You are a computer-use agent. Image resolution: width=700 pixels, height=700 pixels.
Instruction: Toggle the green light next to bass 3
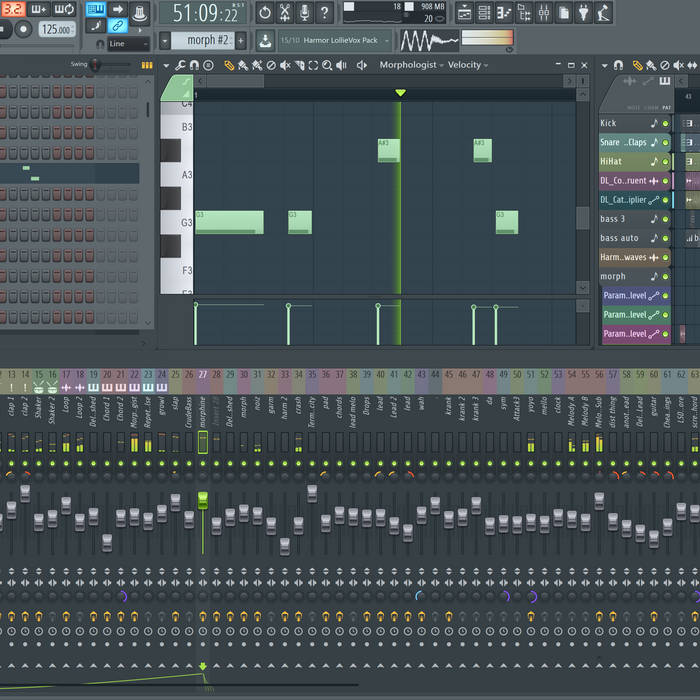point(666,219)
